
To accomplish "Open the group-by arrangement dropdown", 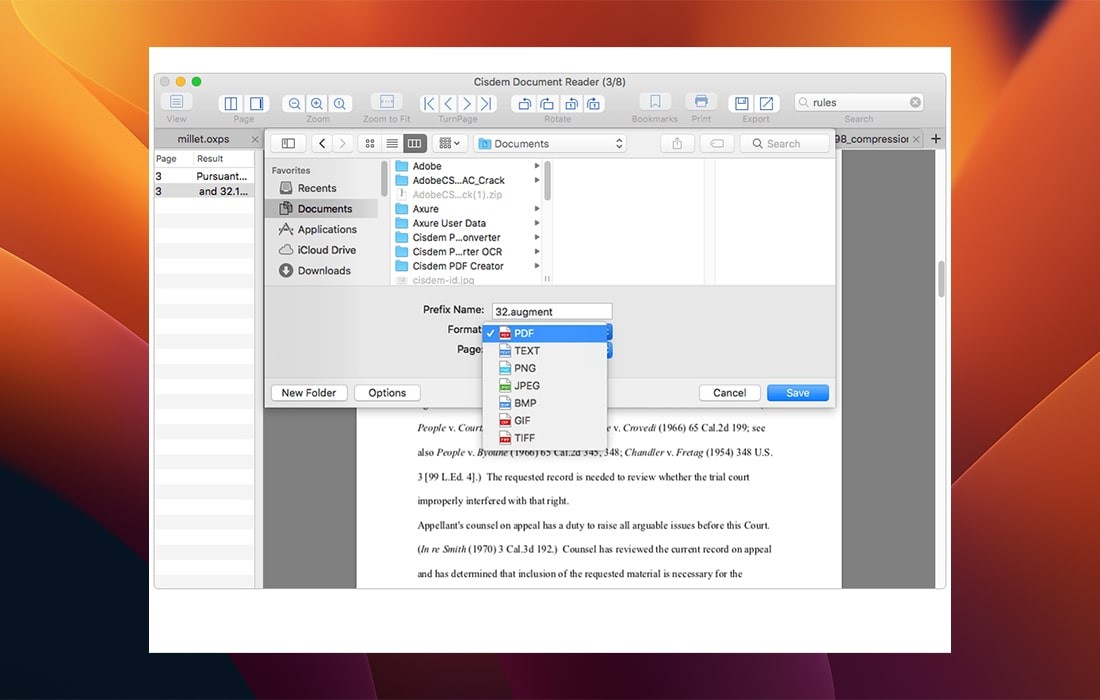I will (x=450, y=144).
